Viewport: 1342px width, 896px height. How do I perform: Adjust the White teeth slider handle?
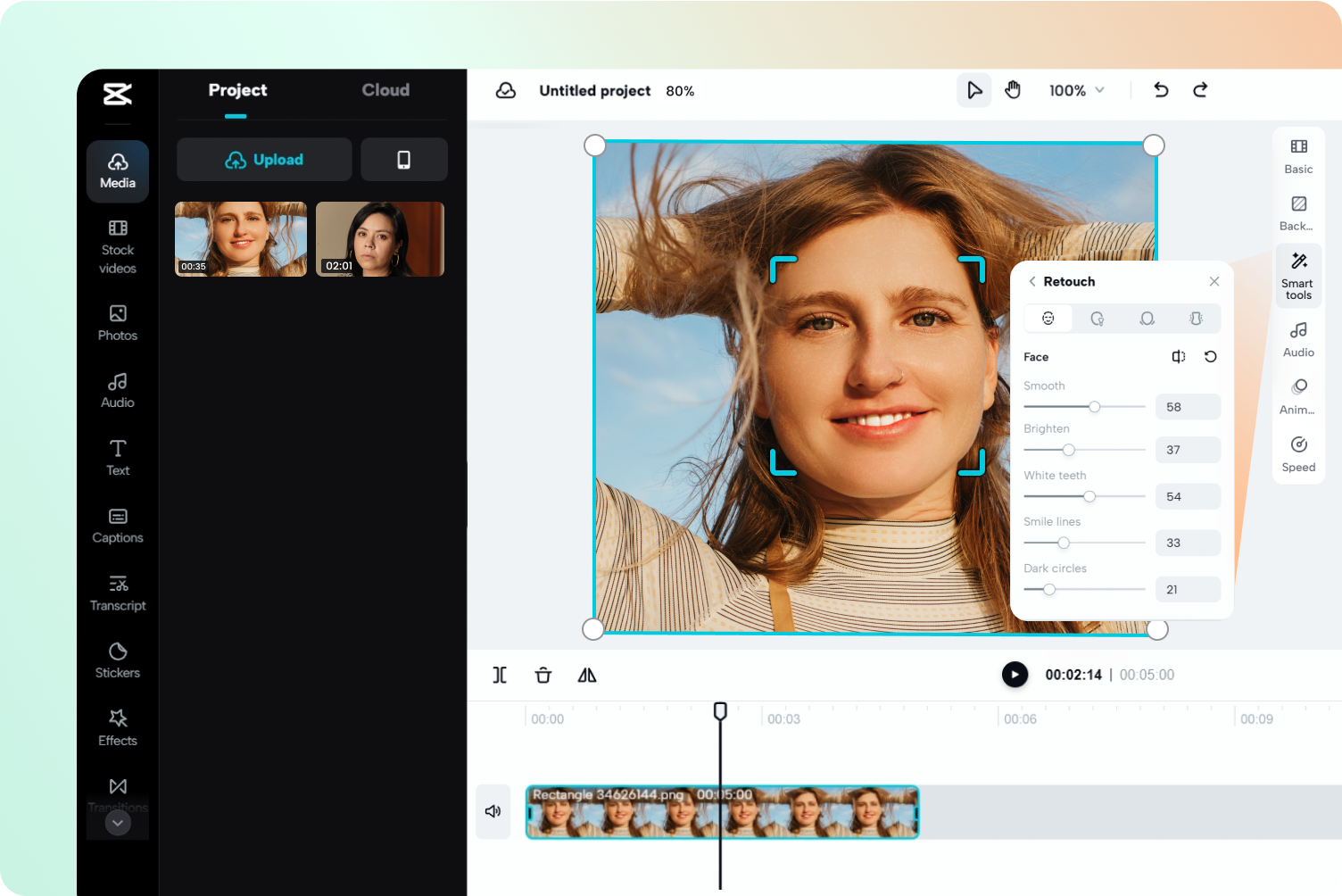pyautogui.click(x=1089, y=496)
